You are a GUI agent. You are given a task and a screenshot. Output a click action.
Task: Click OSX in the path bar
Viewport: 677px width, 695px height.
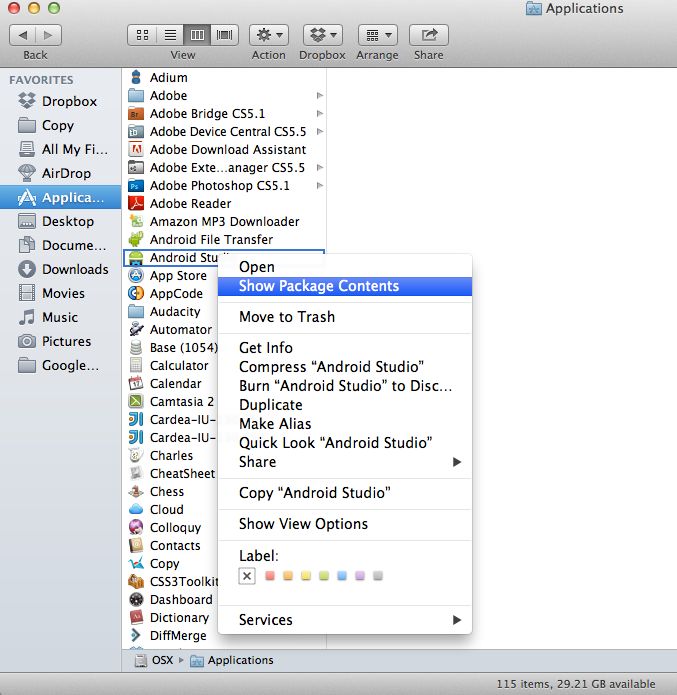click(x=154, y=660)
